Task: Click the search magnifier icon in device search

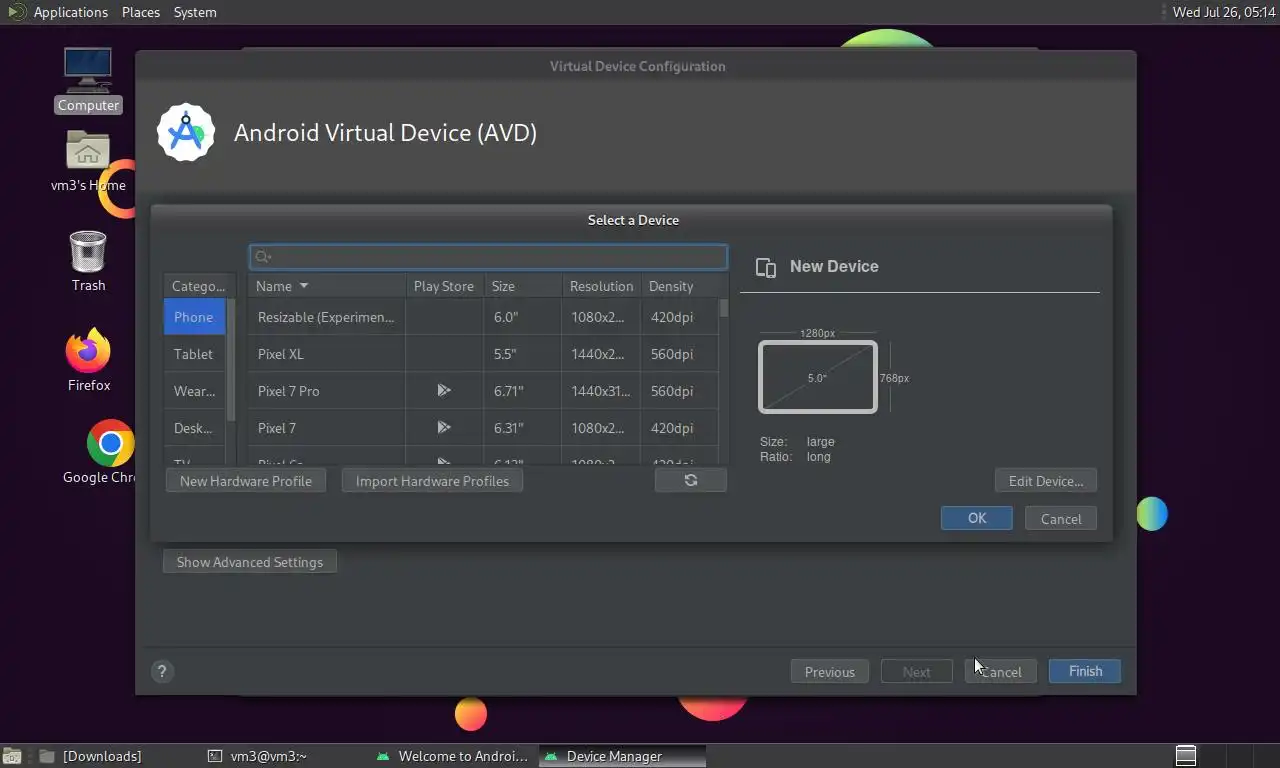Action: (263, 257)
